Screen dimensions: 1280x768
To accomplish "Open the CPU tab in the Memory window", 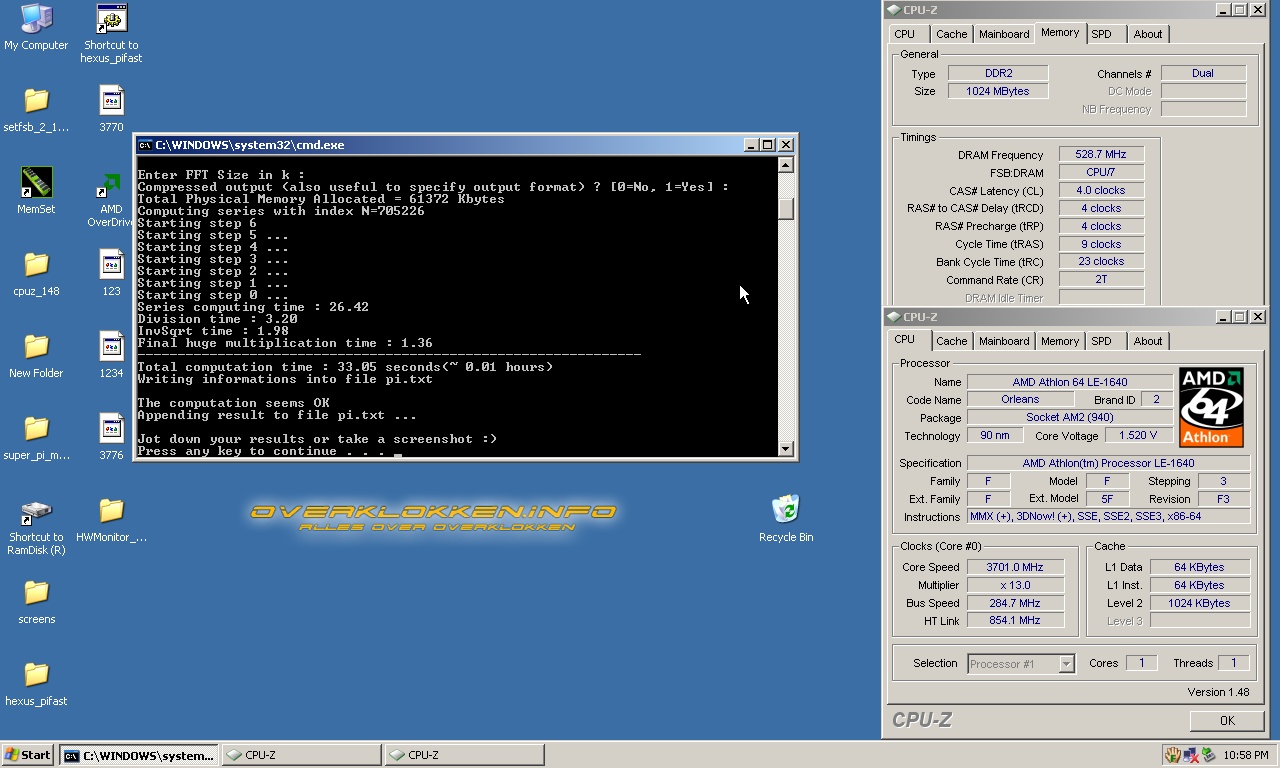I will [905, 34].
